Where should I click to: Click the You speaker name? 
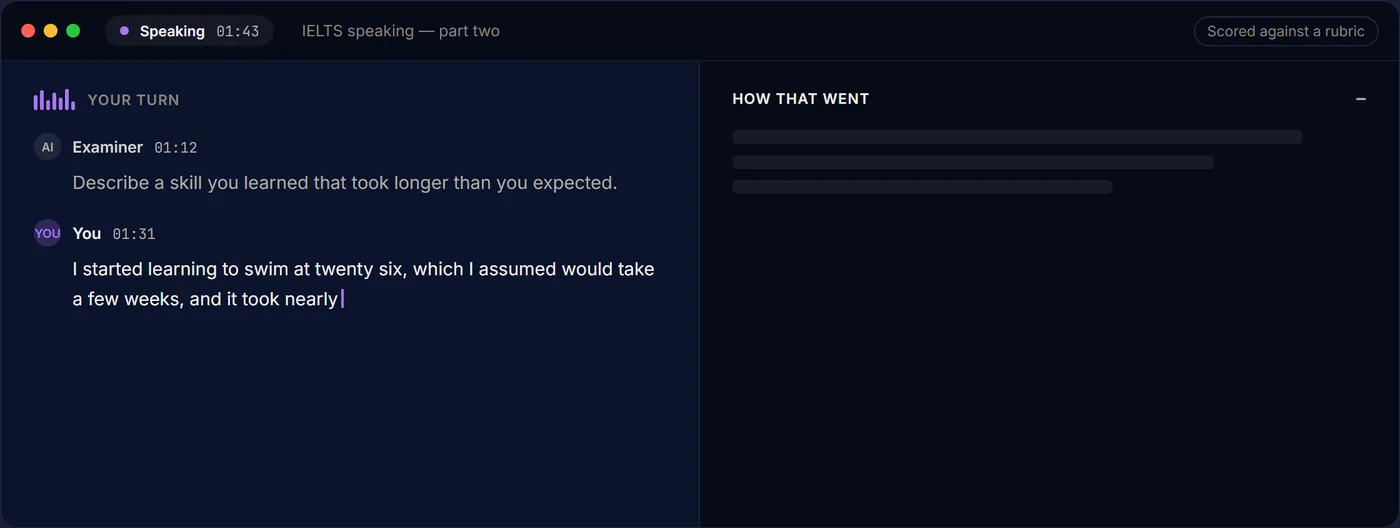(87, 233)
